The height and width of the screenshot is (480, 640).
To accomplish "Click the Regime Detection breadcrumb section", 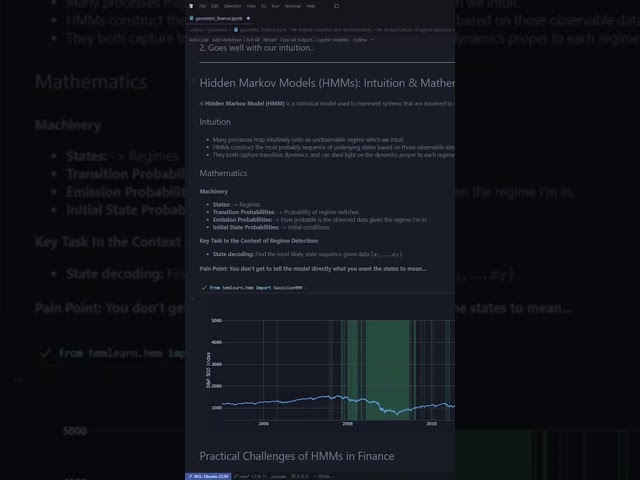I will click(334, 30).
